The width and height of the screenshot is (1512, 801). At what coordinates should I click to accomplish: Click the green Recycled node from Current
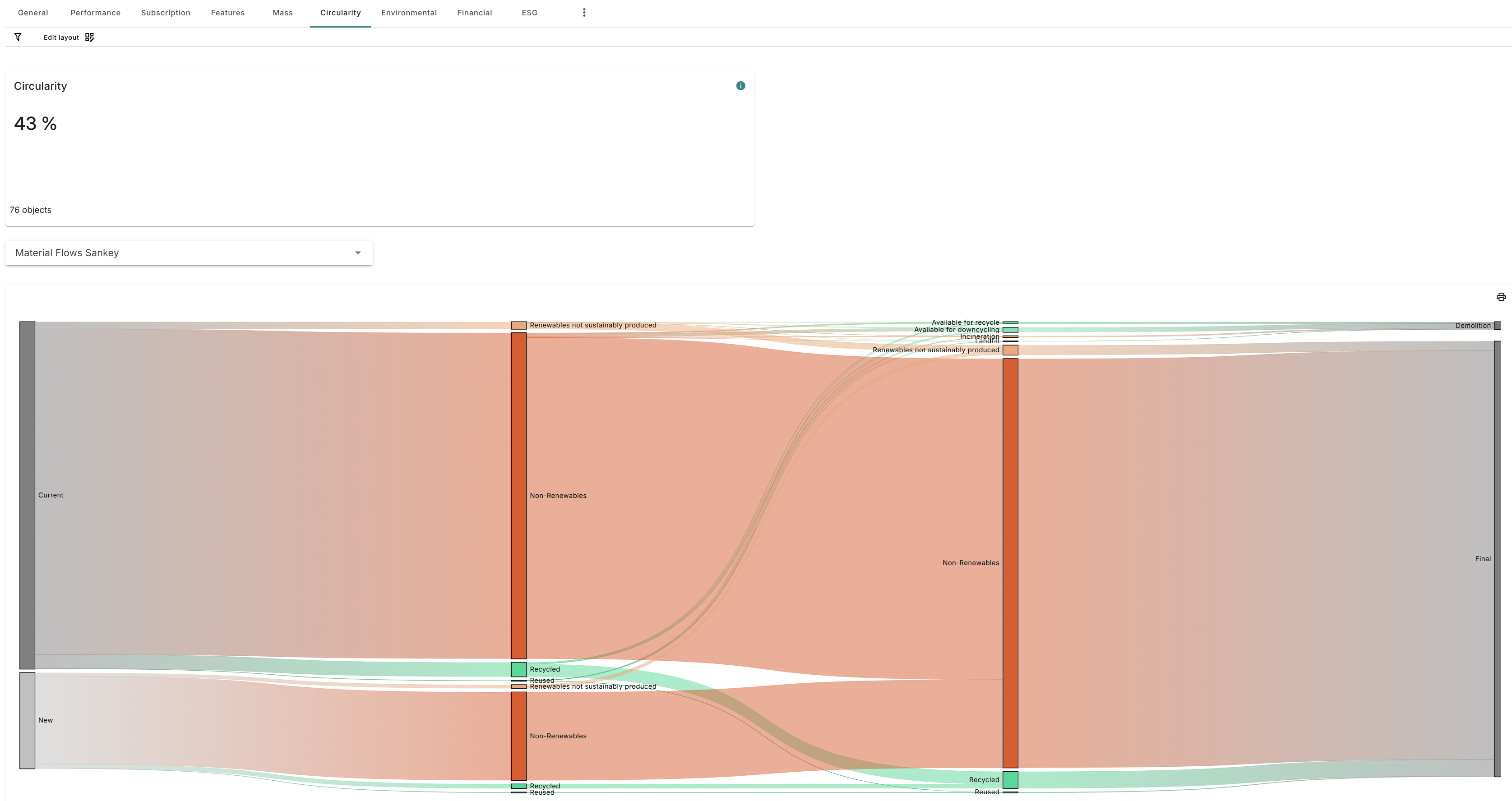tap(519, 670)
